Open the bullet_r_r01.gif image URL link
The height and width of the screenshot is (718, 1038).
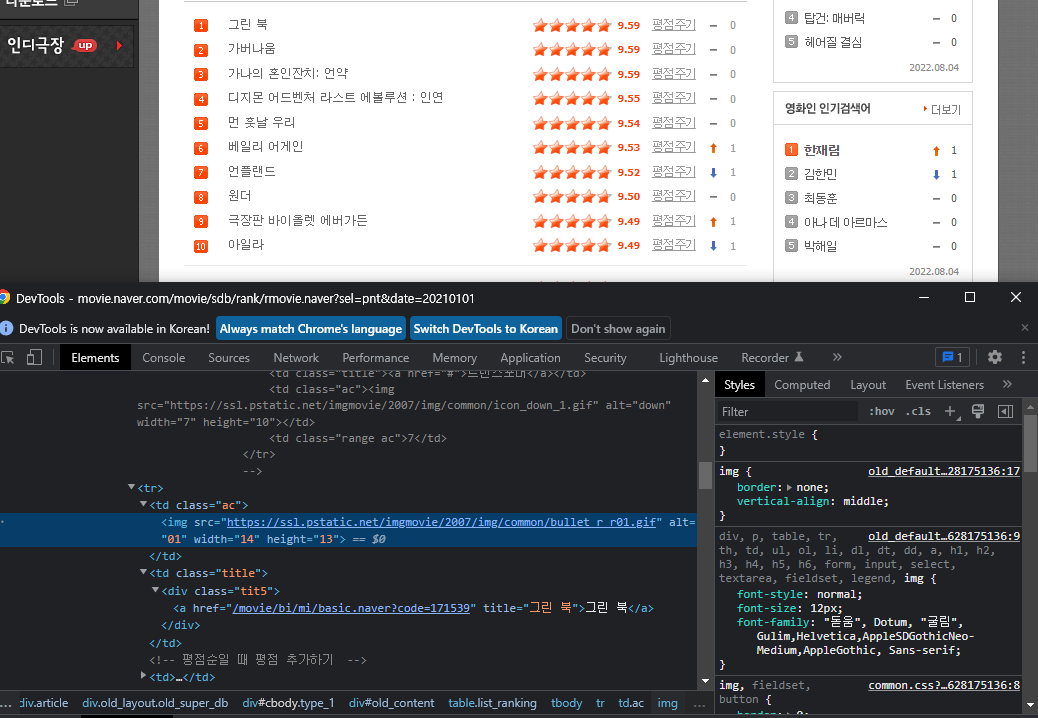(x=442, y=522)
